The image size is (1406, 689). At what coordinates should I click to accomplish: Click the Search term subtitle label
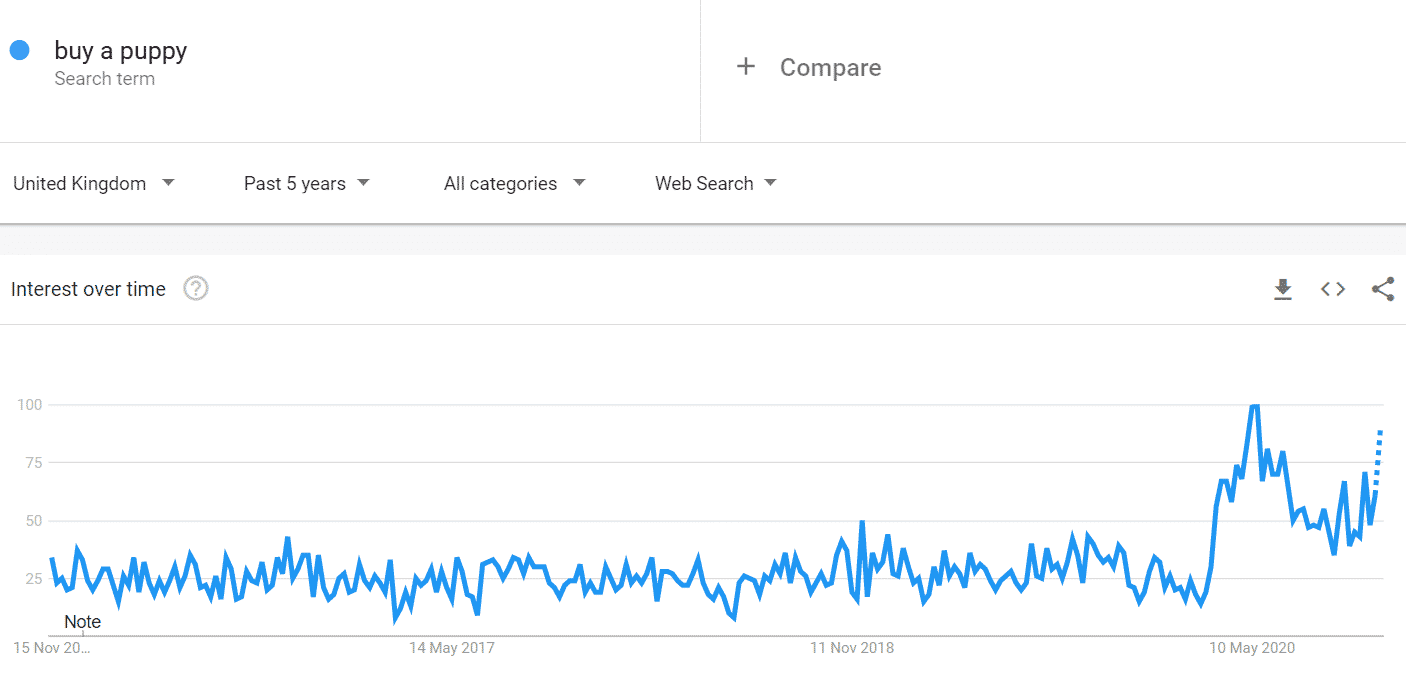[x=105, y=79]
